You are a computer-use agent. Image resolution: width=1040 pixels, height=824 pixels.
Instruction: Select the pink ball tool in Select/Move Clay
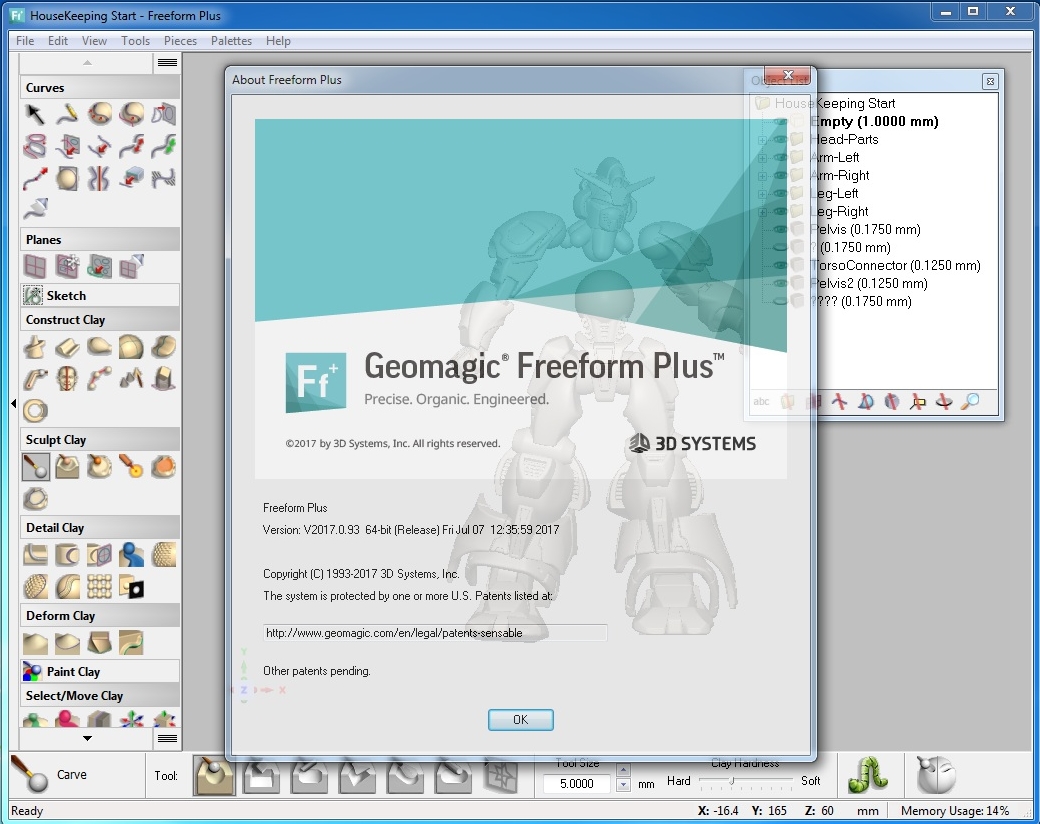67,719
